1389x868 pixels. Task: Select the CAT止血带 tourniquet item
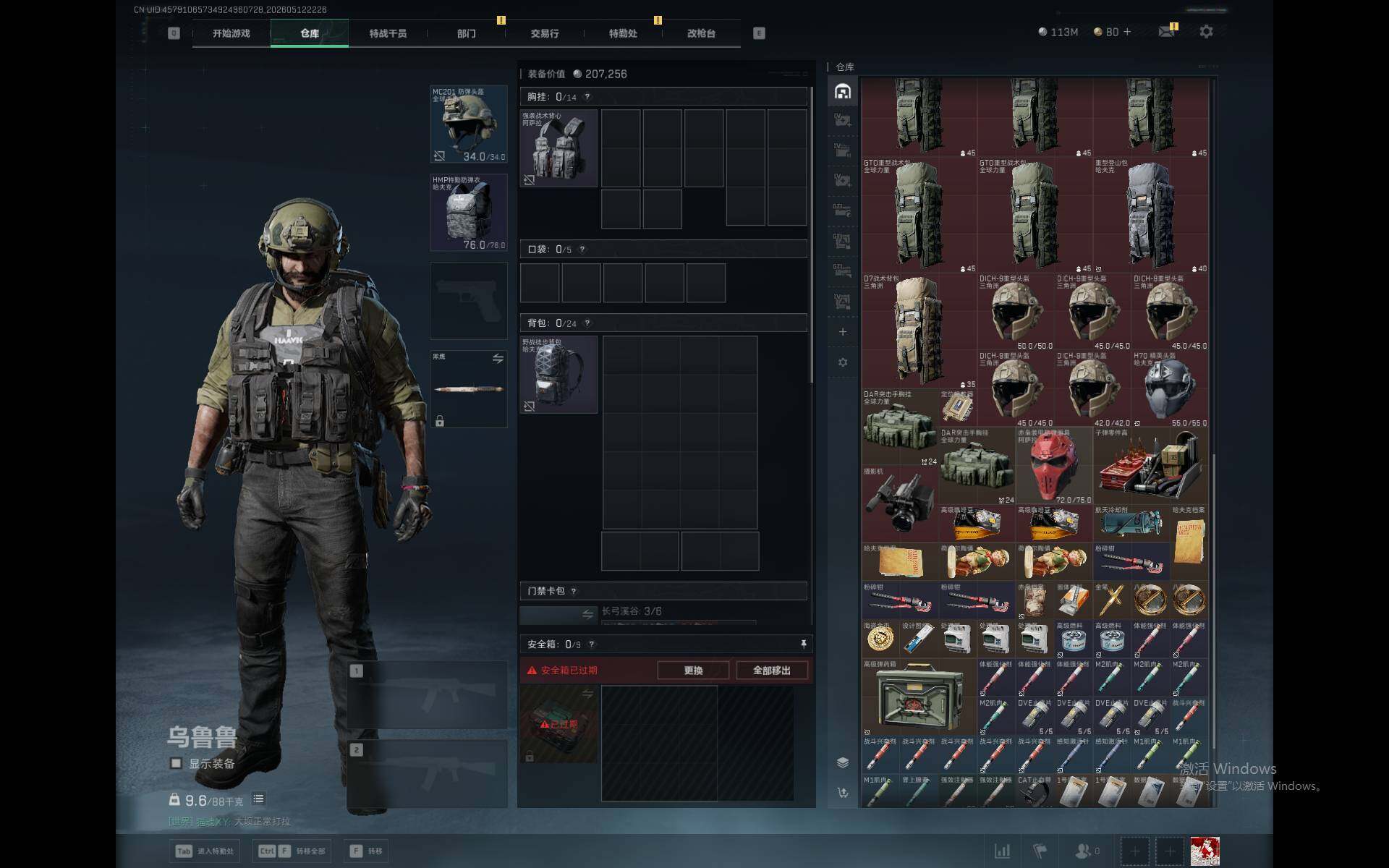1035,792
